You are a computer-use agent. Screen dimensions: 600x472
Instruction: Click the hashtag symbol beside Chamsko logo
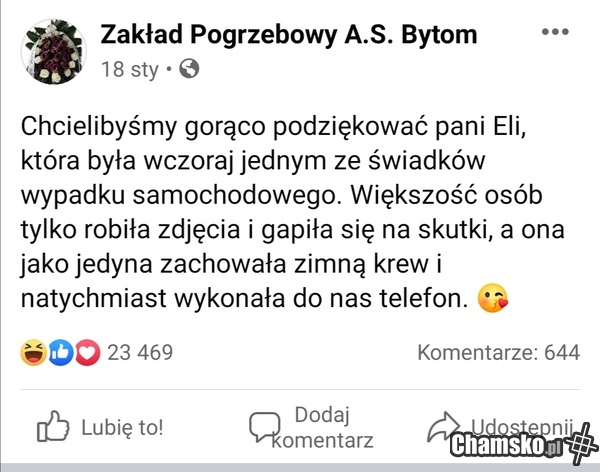pyautogui.click(x=582, y=444)
